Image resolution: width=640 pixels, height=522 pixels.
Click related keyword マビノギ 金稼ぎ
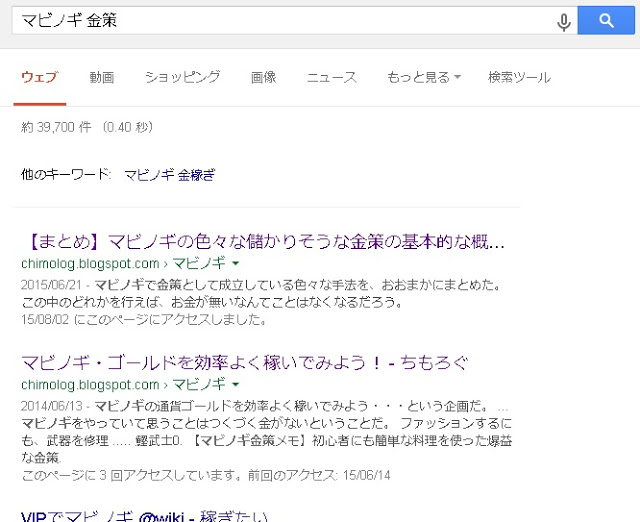click(x=170, y=175)
